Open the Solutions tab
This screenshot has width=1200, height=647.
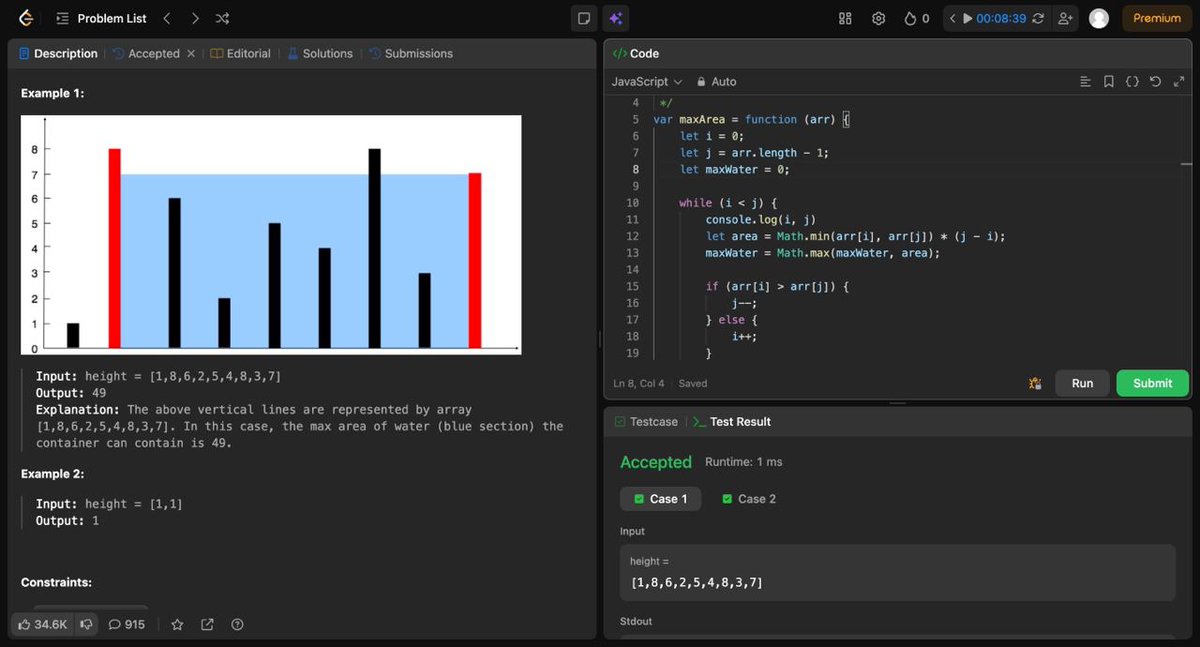point(320,54)
